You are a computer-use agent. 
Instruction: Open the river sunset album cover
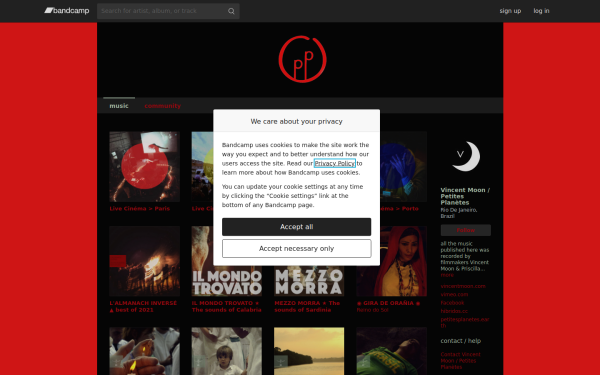(x=309, y=351)
